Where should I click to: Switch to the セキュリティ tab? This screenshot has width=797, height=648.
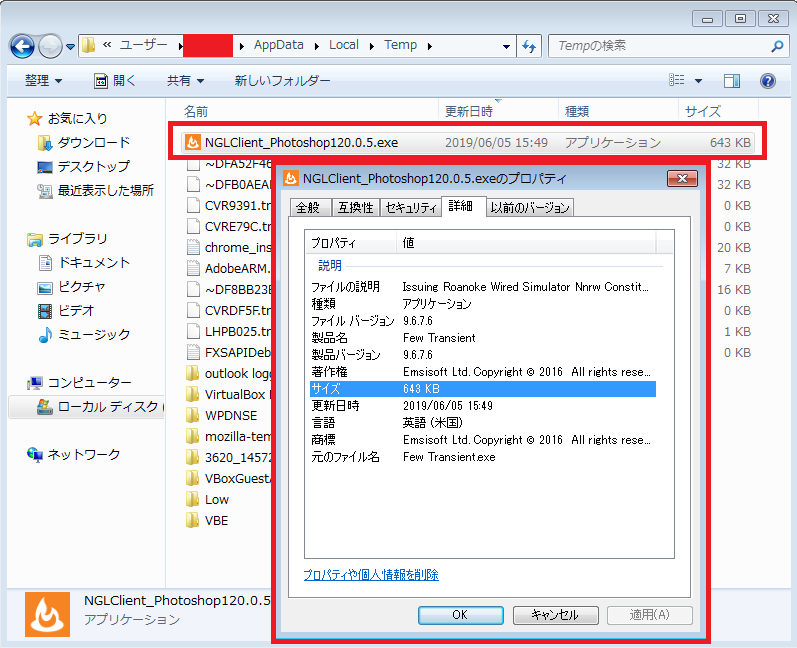point(410,207)
